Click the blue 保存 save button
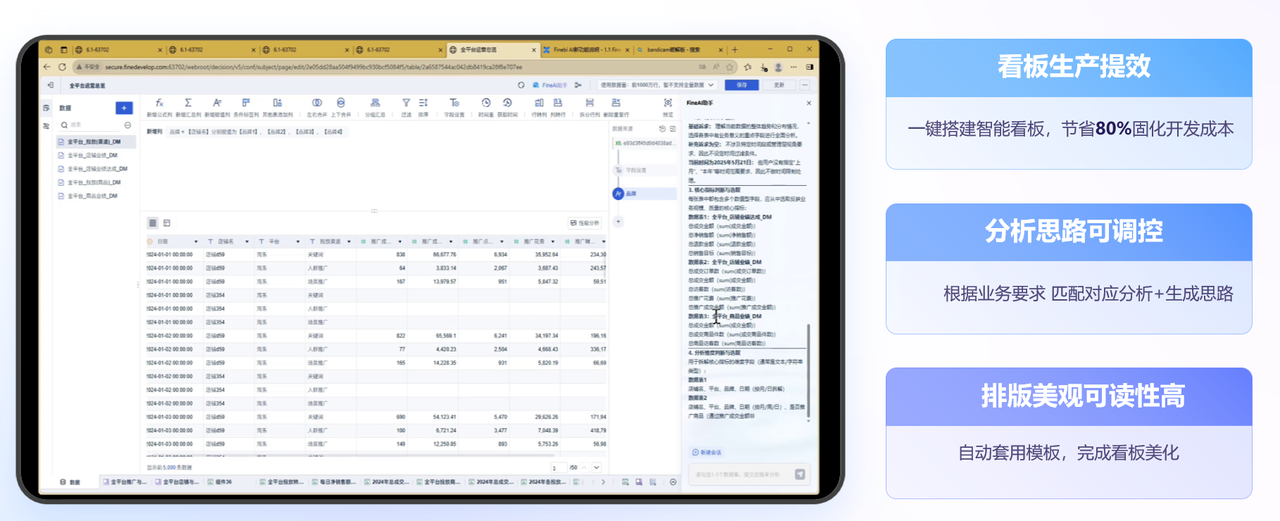The width and height of the screenshot is (1280, 521). (x=740, y=85)
